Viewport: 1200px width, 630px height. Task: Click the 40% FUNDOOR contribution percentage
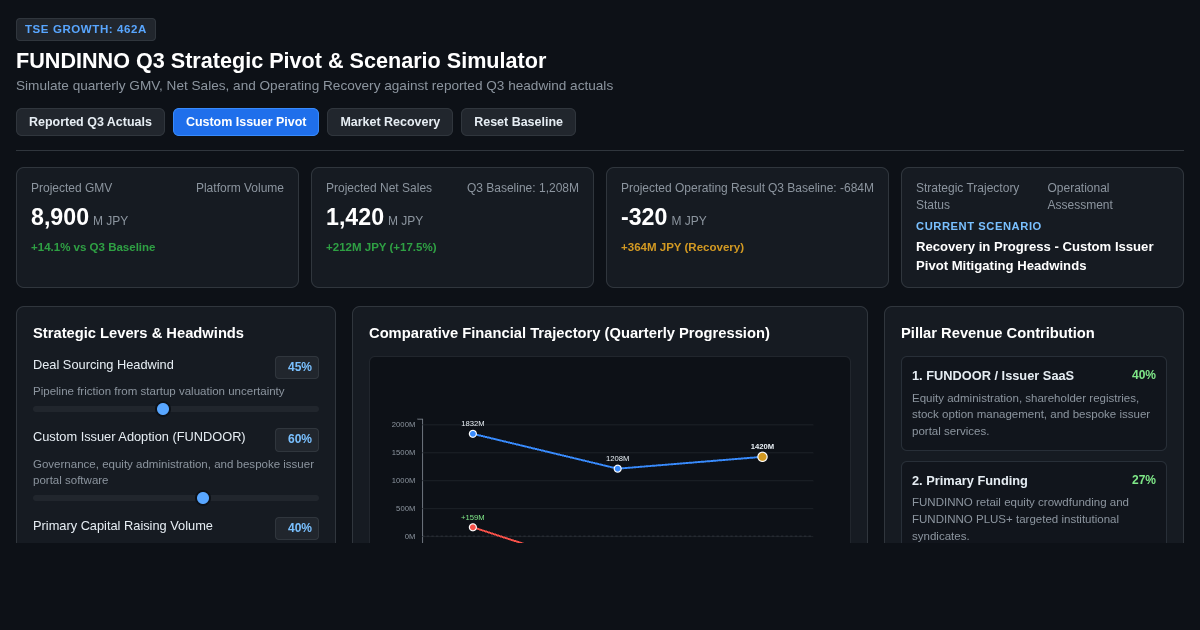pos(1144,375)
